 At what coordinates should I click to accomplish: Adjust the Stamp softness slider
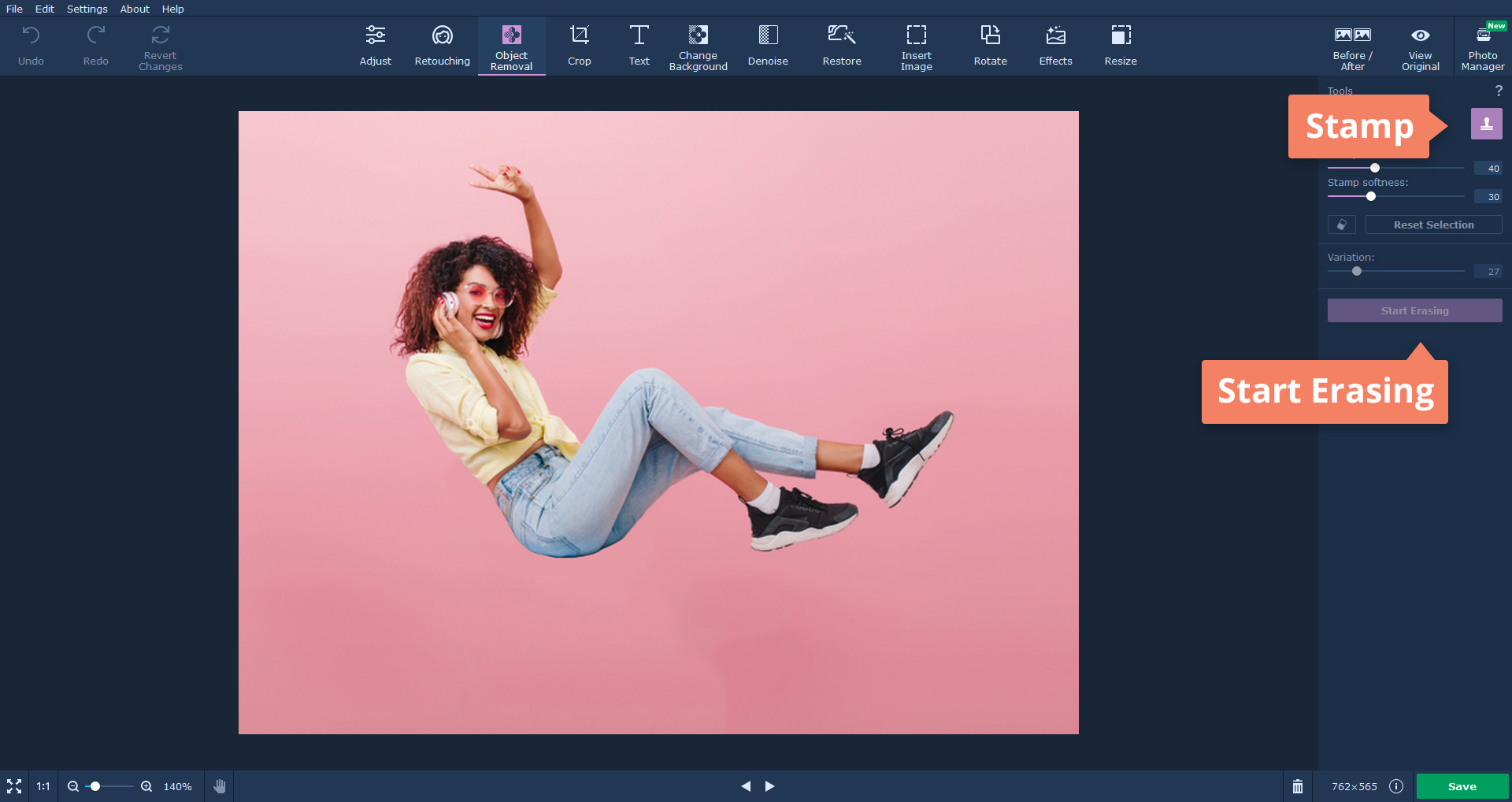tap(1371, 196)
